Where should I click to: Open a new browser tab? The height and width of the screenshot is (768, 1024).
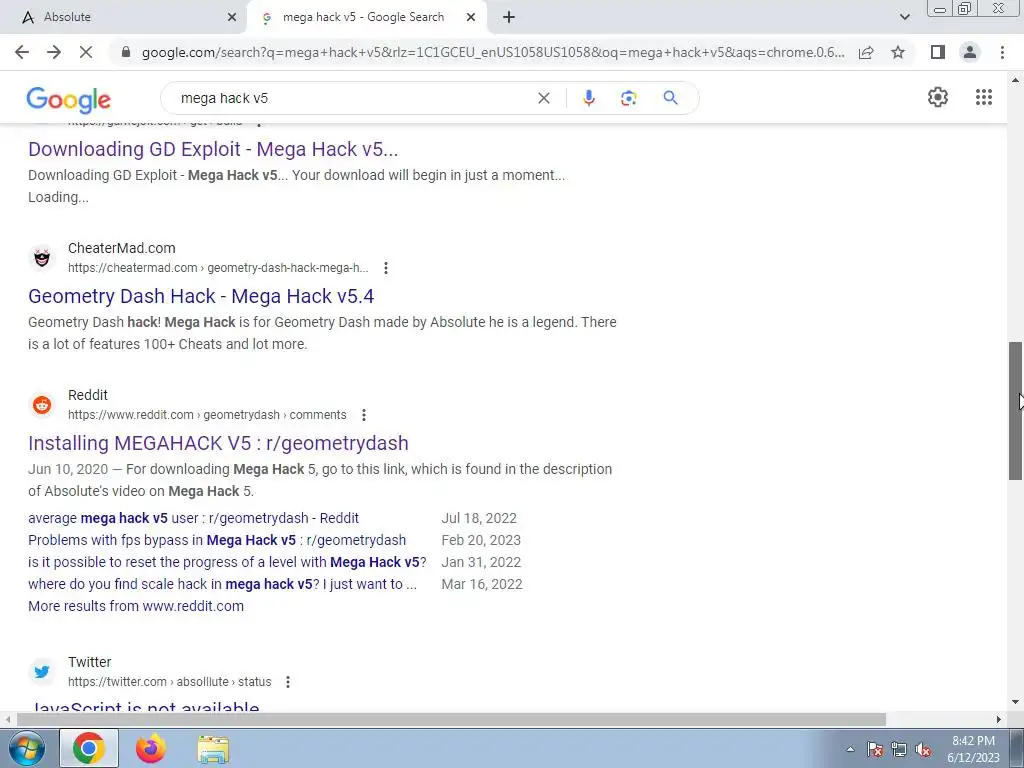click(x=509, y=17)
